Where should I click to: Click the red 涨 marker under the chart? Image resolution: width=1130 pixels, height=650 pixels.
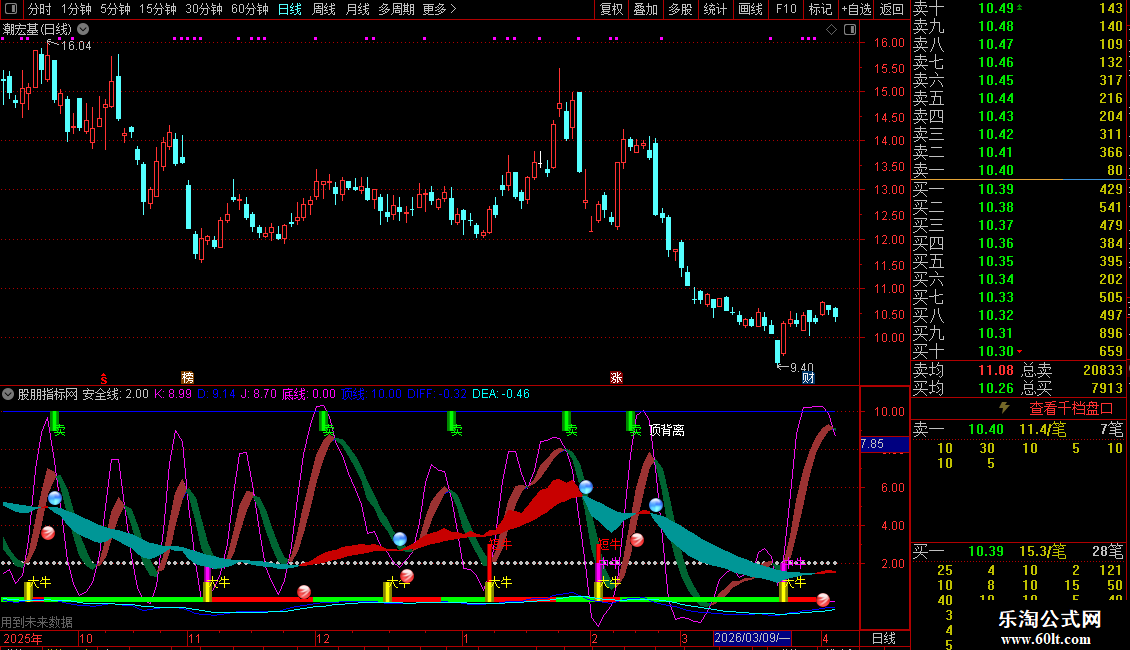click(616, 377)
